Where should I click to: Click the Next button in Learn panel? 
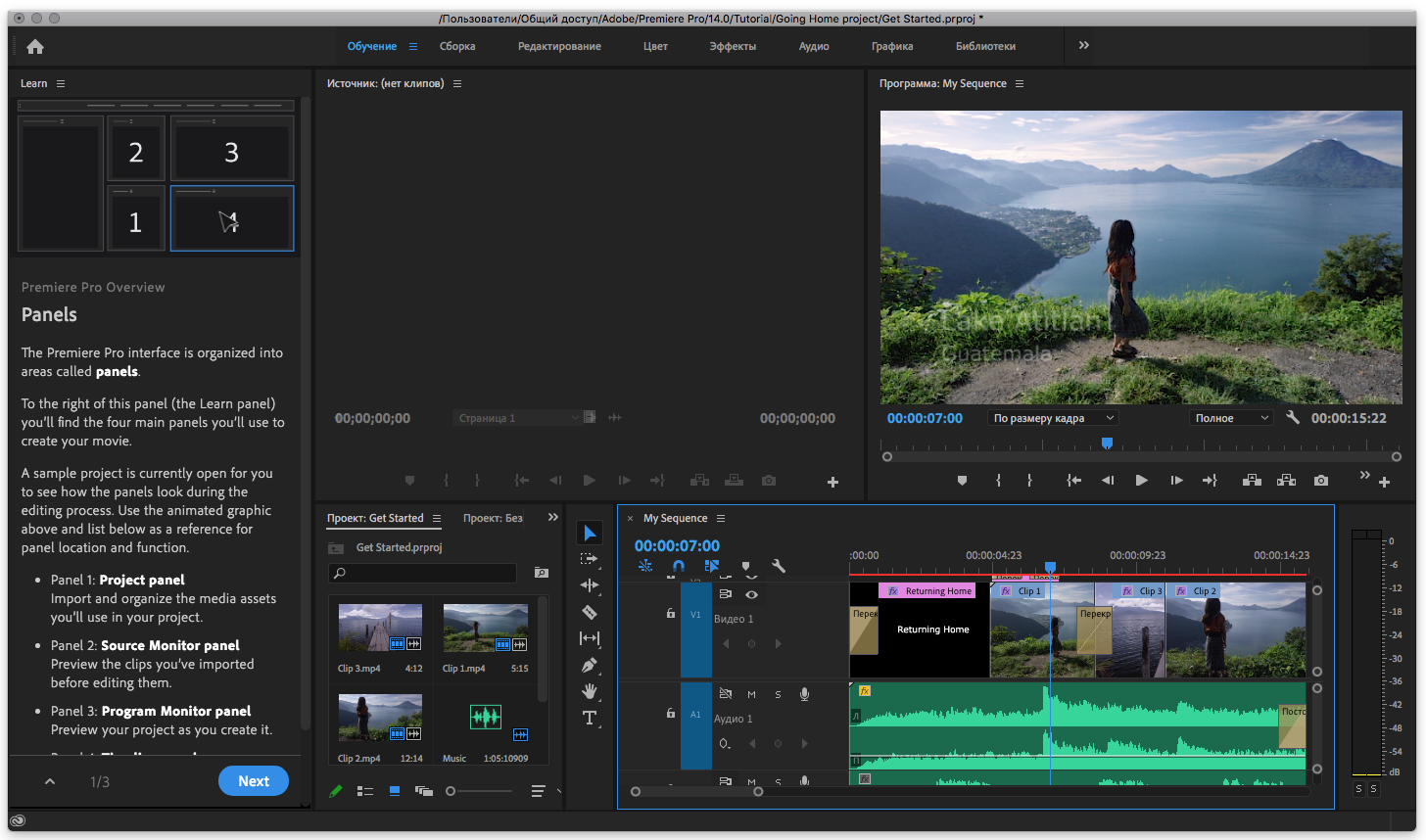(253, 781)
